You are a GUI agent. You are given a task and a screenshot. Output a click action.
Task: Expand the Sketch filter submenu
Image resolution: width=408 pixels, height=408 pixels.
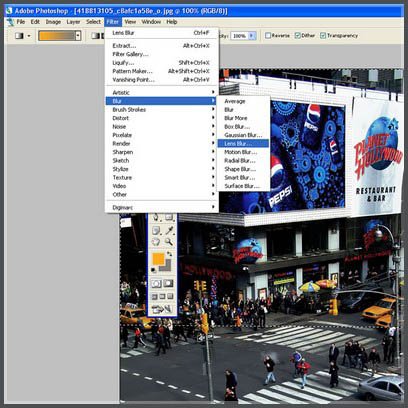pyautogui.click(x=162, y=160)
